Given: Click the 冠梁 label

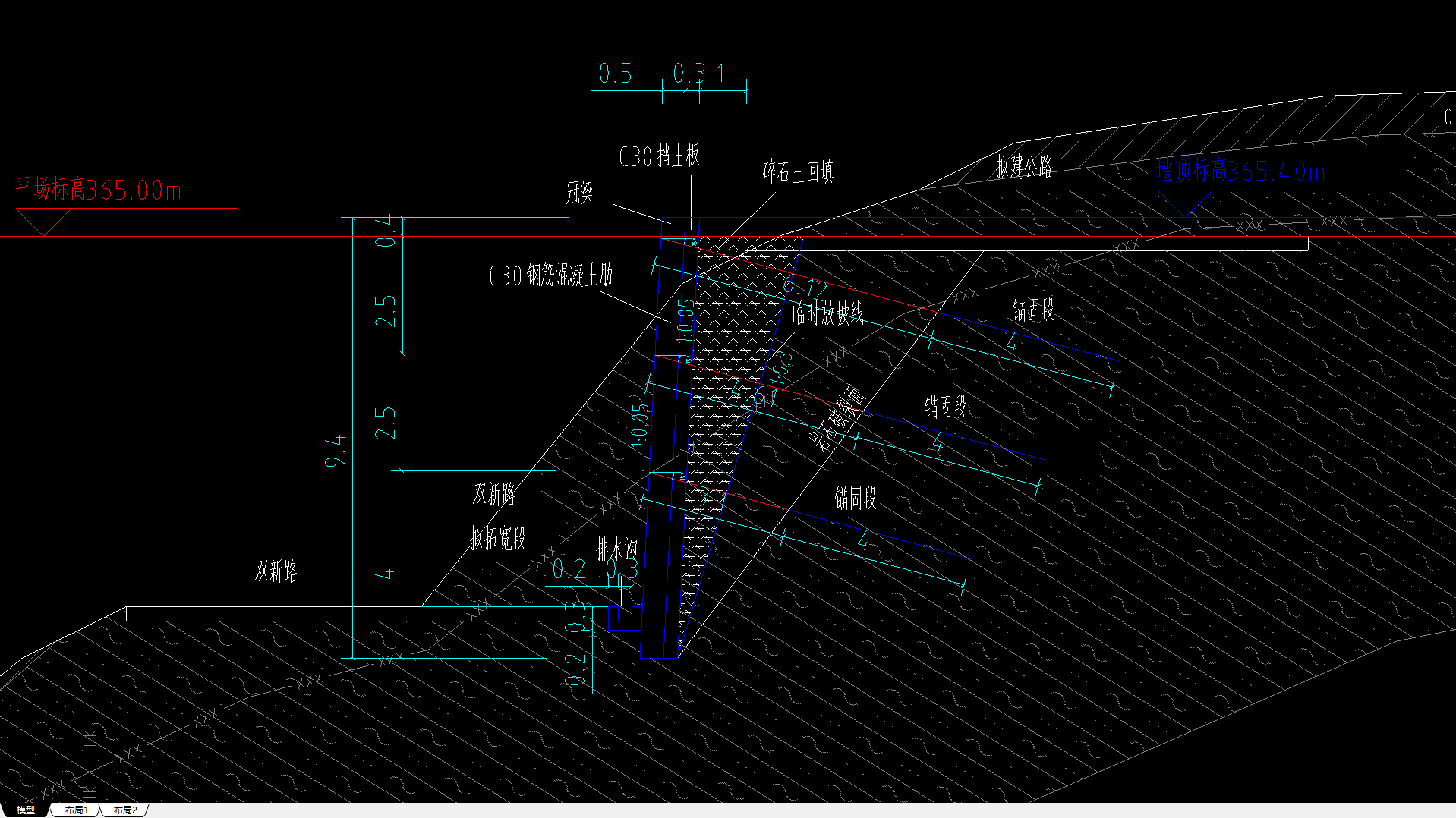Looking at the screenshot, I should [579, 193].
